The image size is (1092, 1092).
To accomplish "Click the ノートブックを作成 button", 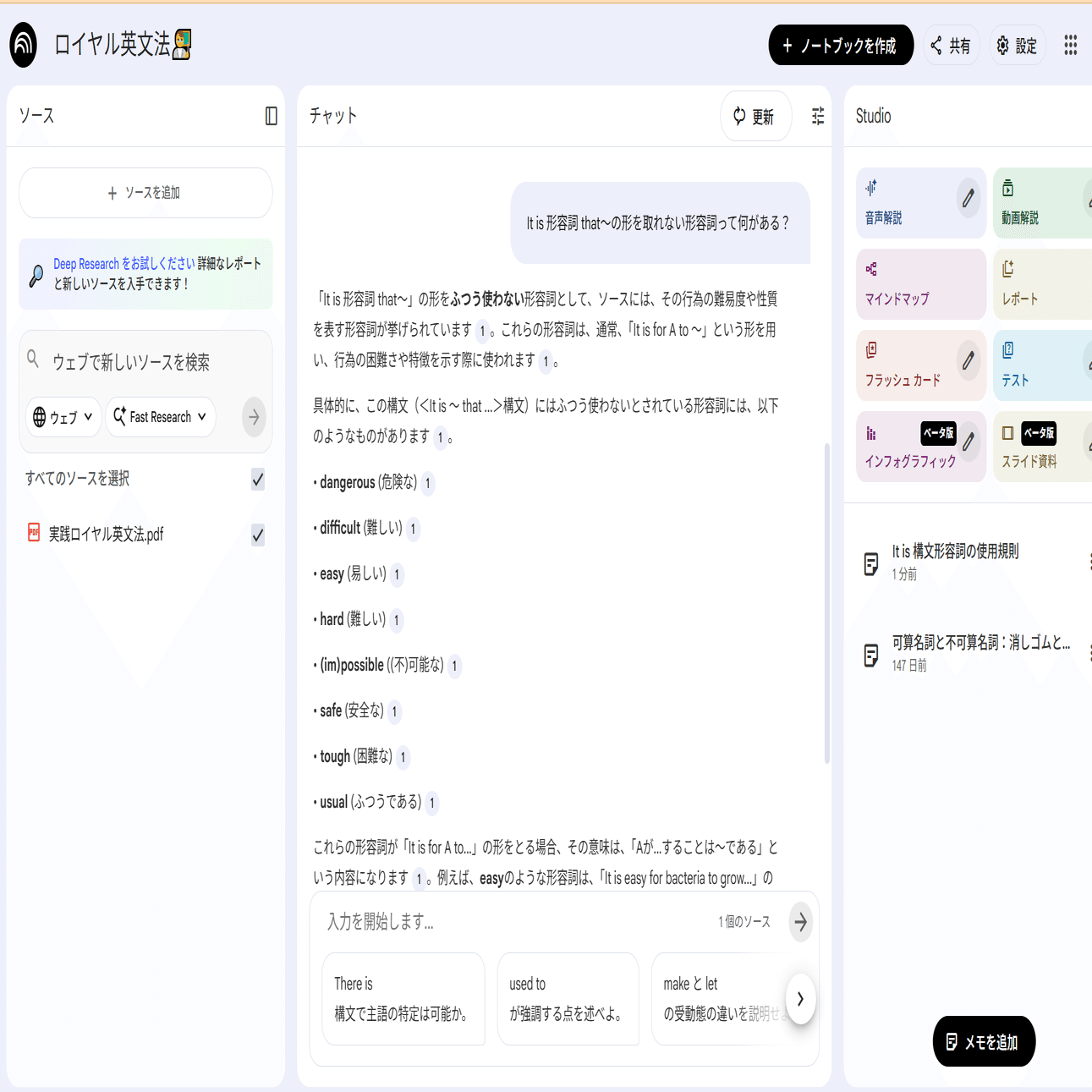I will point(840,45).
